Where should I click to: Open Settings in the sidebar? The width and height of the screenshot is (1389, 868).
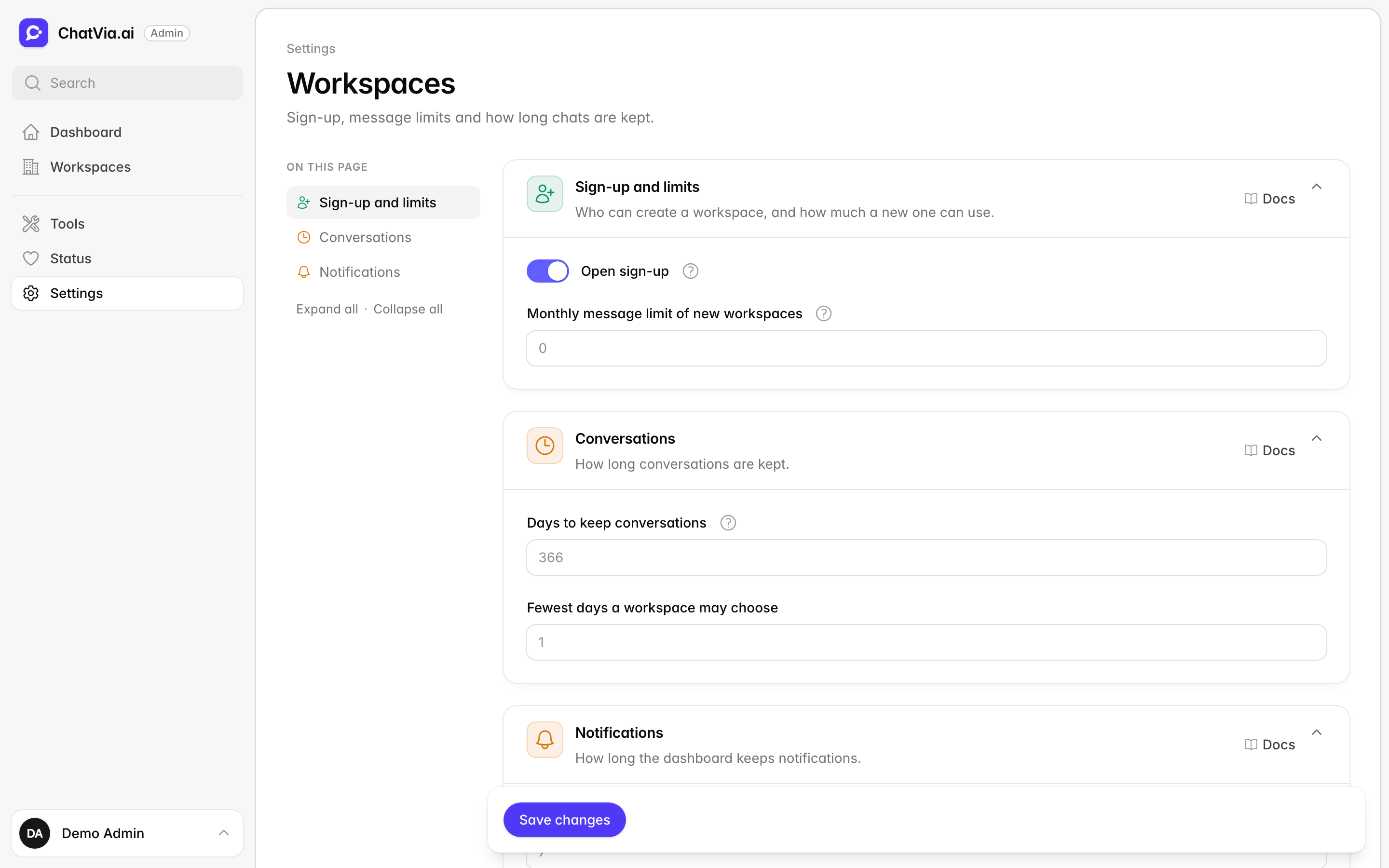127,293
